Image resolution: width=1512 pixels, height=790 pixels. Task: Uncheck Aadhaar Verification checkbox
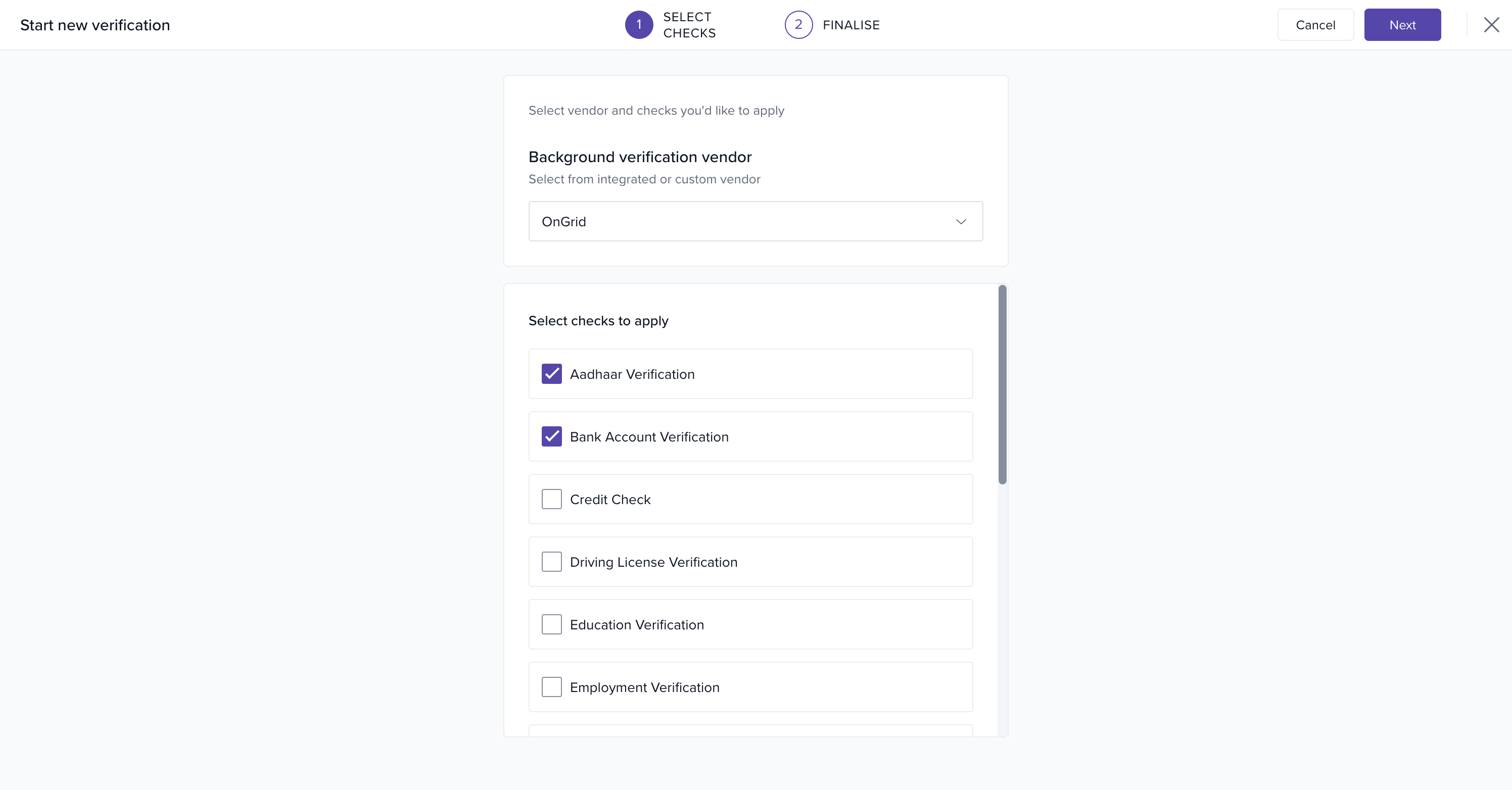[551, 374]
